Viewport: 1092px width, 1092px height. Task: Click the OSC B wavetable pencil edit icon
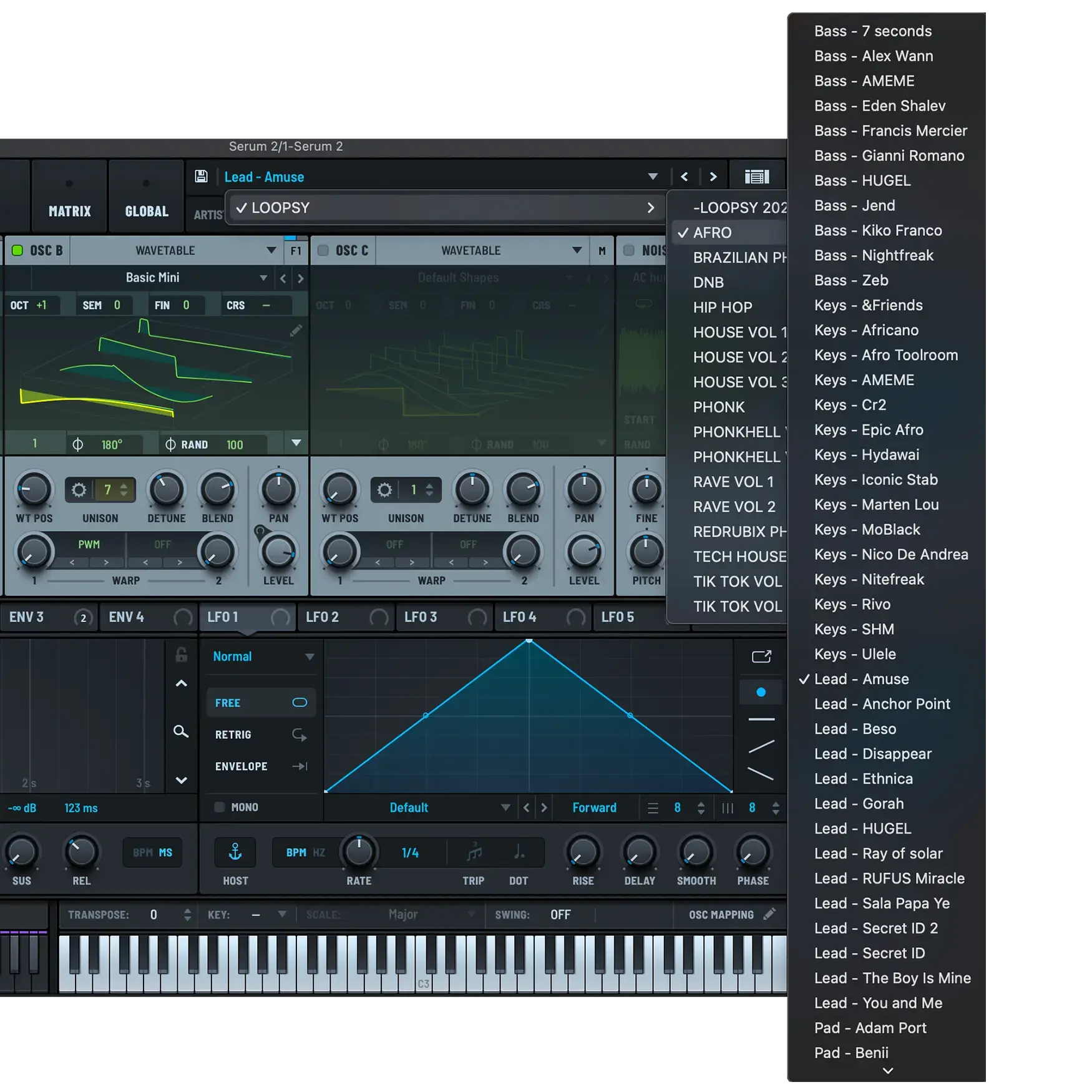tap(296, 331)
